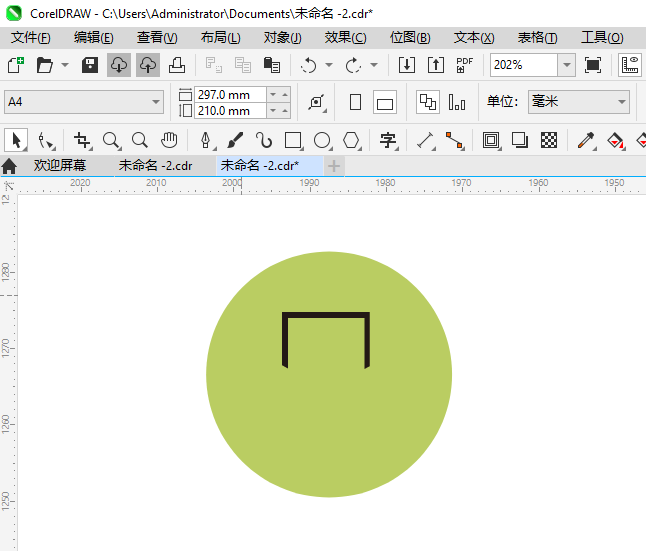Expand the open-file dropdown arrow
Viewport: 646px width, 551px height.
[65, 65]
